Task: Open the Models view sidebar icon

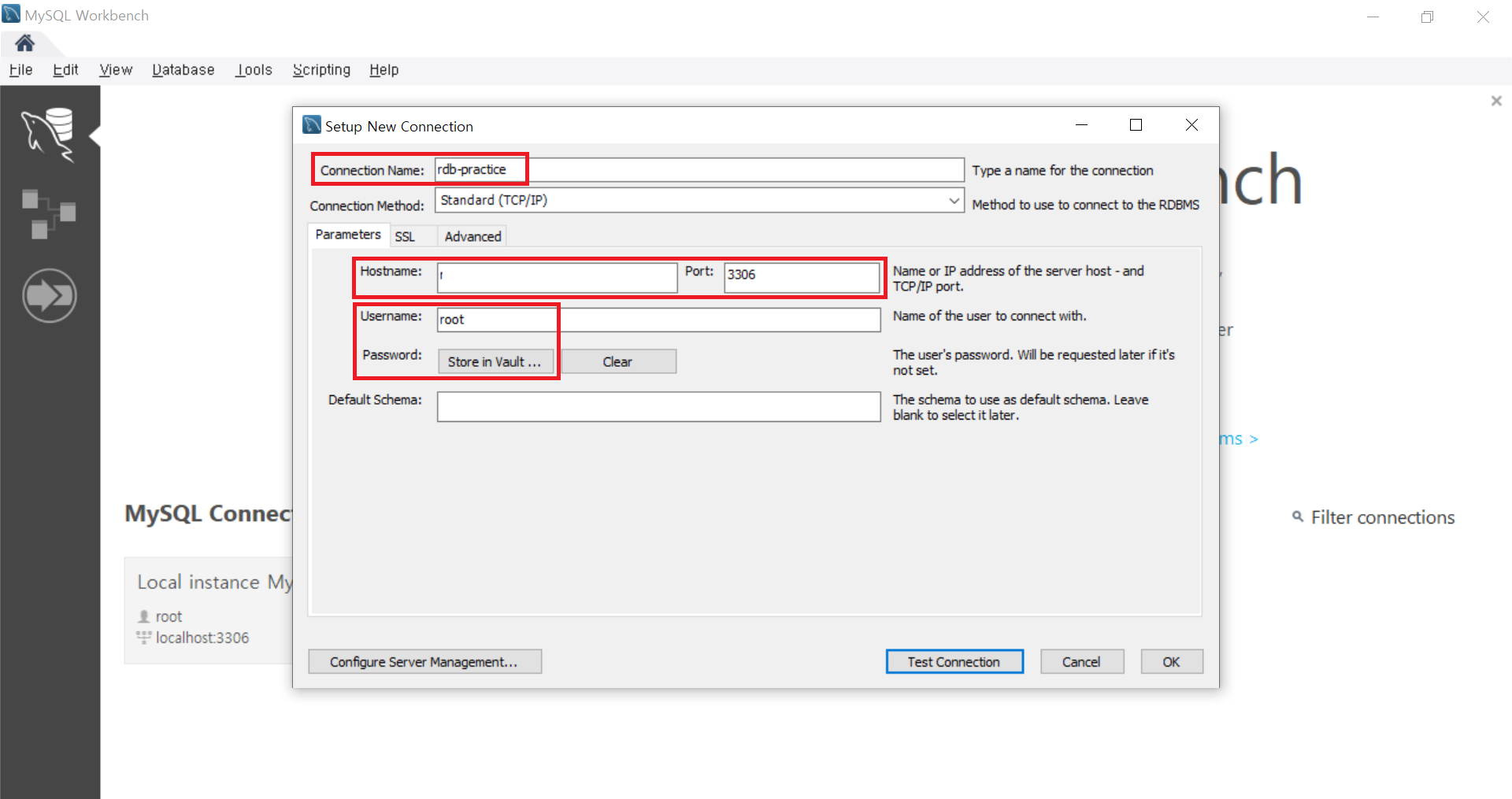Action: [x=49, y=213]
